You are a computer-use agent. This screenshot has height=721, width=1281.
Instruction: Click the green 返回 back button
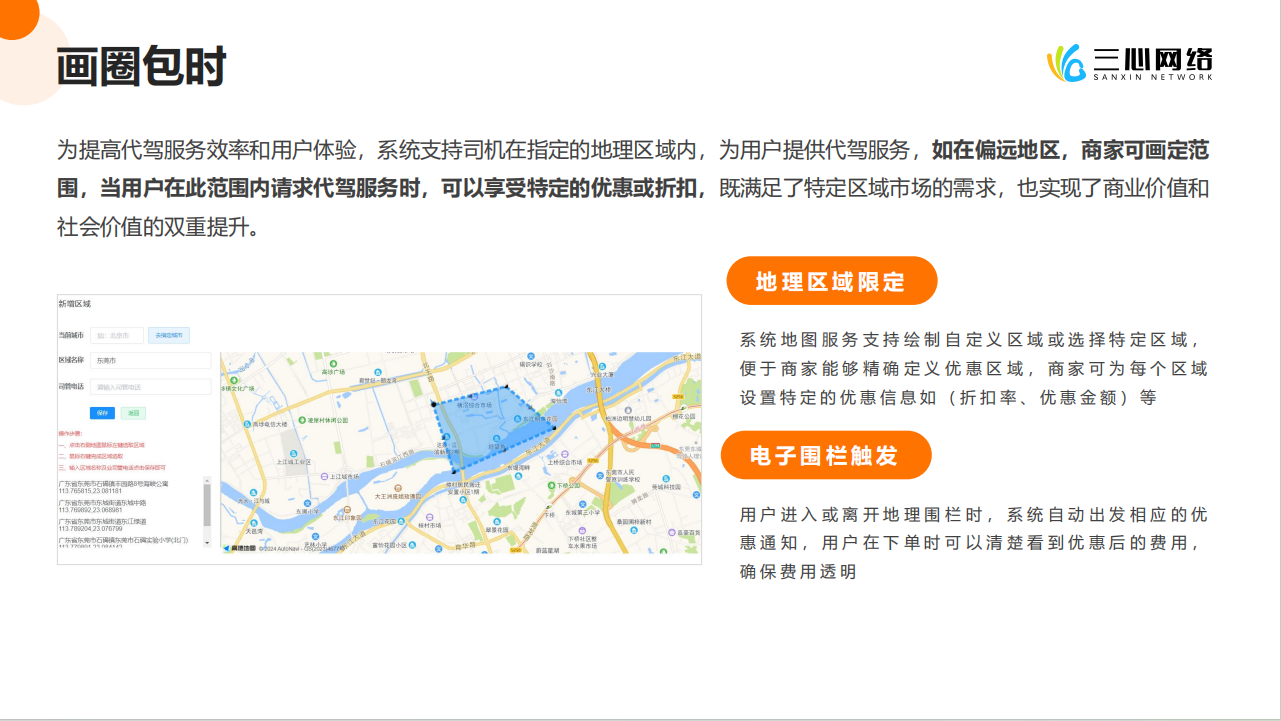[x=133, y=413]
